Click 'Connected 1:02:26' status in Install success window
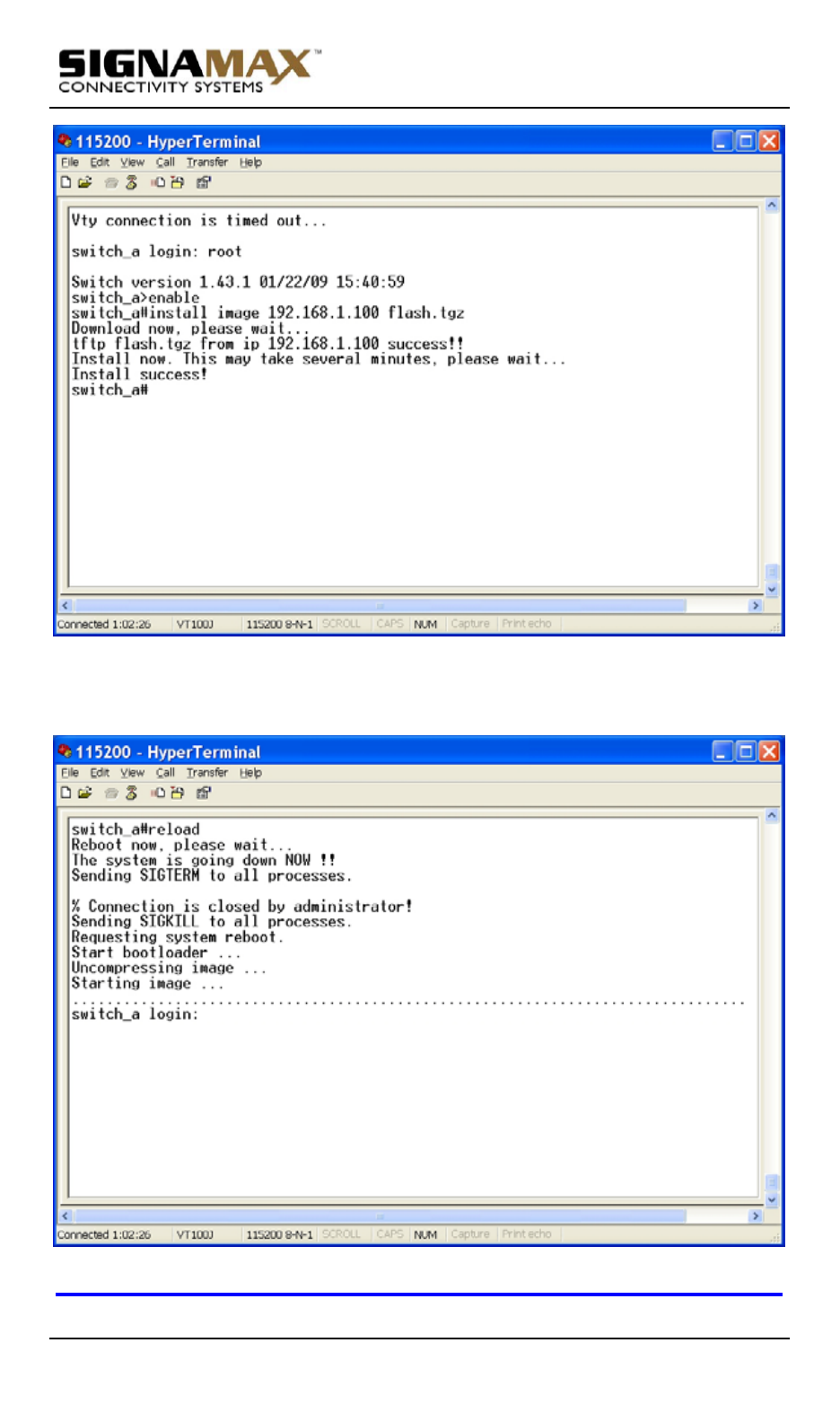840x1413 pixels. (104, 625)
